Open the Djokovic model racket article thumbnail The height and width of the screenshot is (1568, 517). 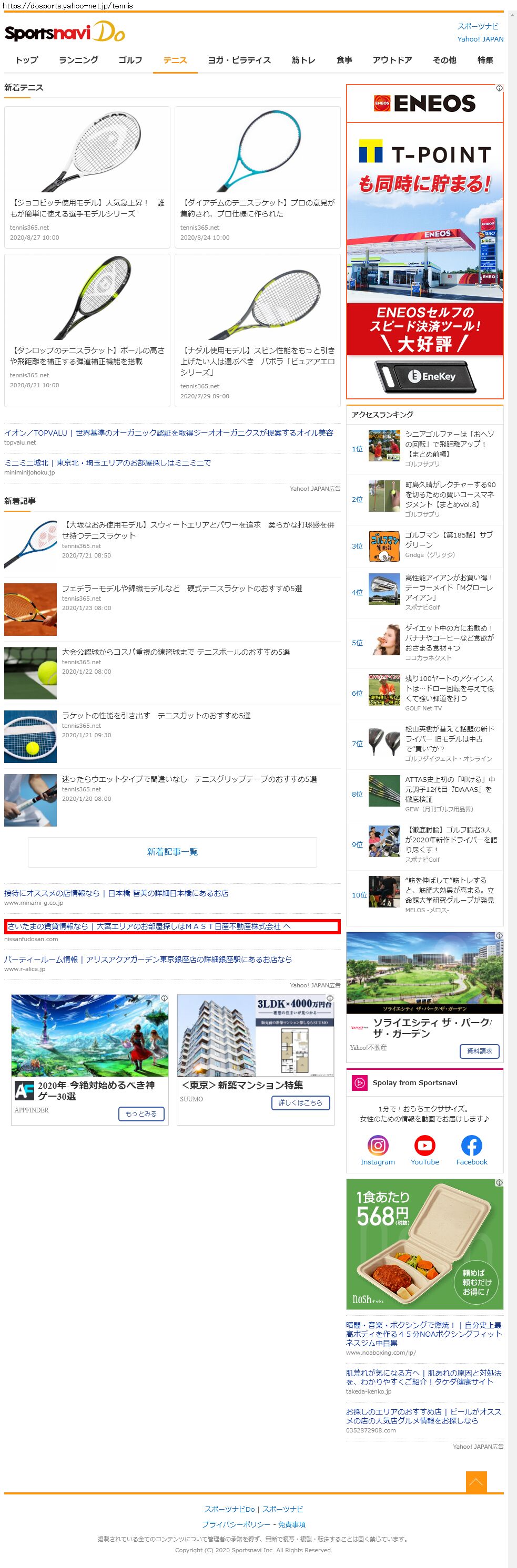[x=87, y=151]
